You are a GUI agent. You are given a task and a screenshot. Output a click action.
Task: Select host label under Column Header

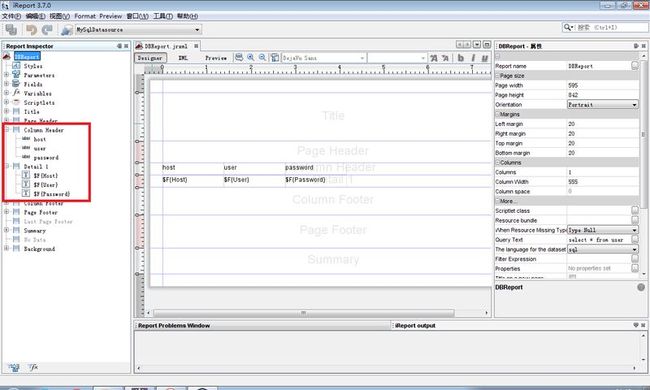coord(40,139)
